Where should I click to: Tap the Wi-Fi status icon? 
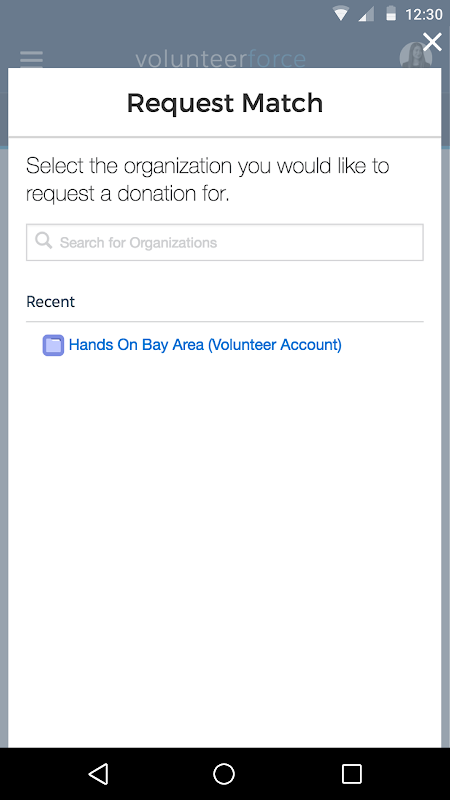pyautogui.click(x=340, y=14)
